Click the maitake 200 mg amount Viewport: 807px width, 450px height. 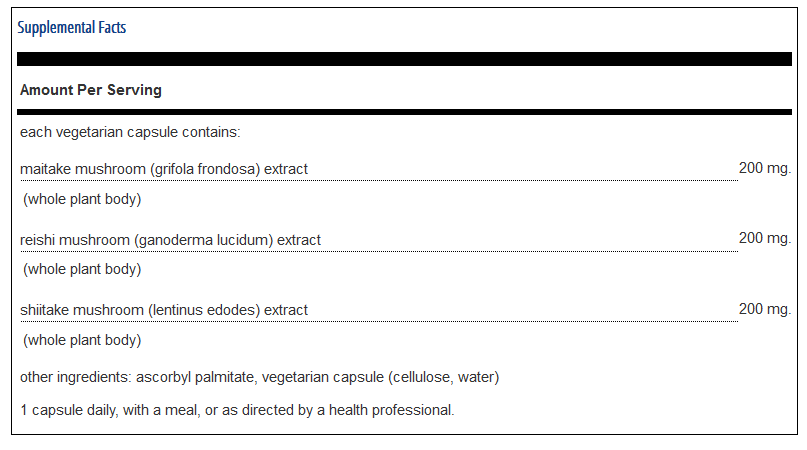coord(765,168)
